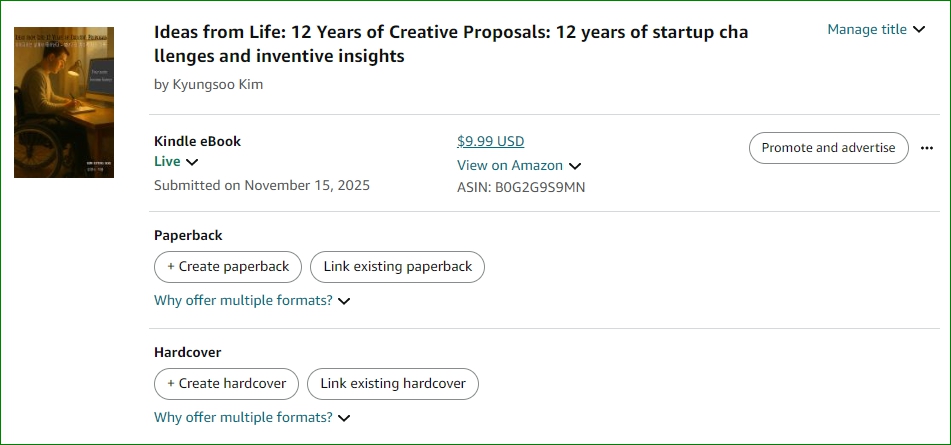Open the three-dot more actions menu
Image resolution: width=951 pixels, height=445 pixels.
[927, 148]
